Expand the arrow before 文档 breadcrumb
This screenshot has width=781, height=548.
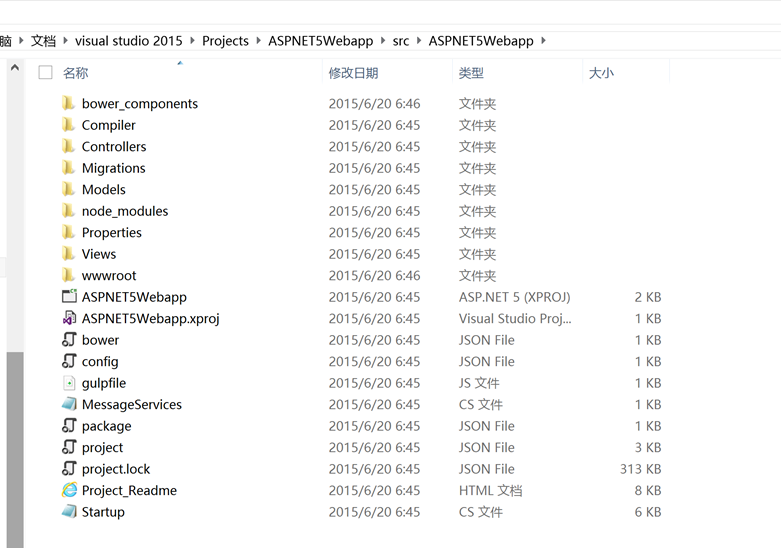pos(21,40)
